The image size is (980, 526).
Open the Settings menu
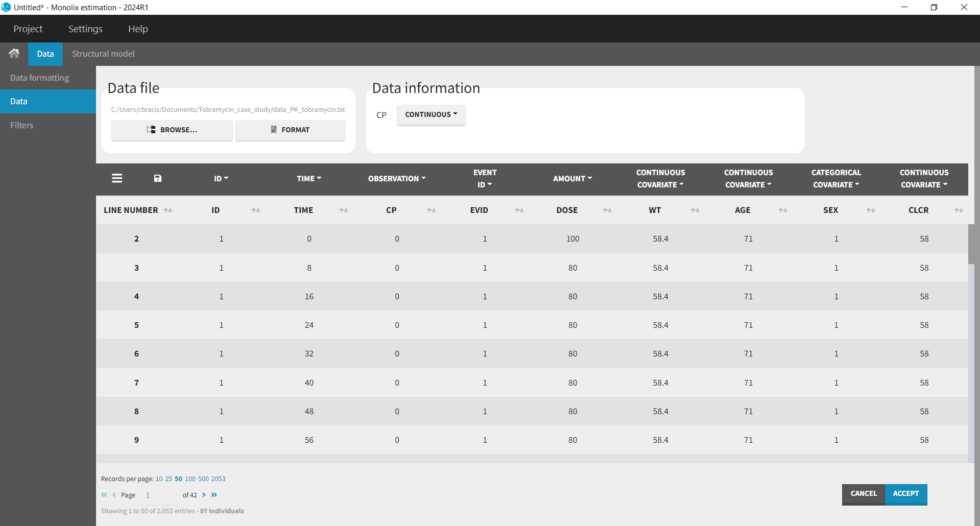tap(85, 29)
